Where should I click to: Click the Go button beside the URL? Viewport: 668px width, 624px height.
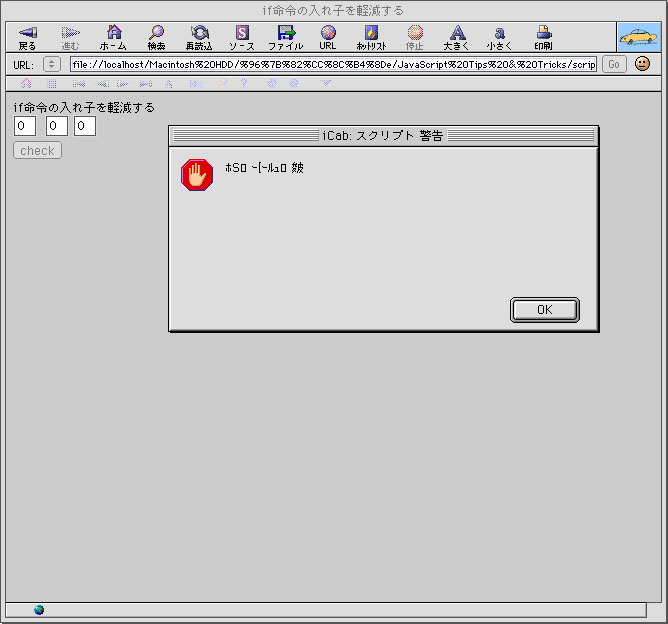pos(614,64)
